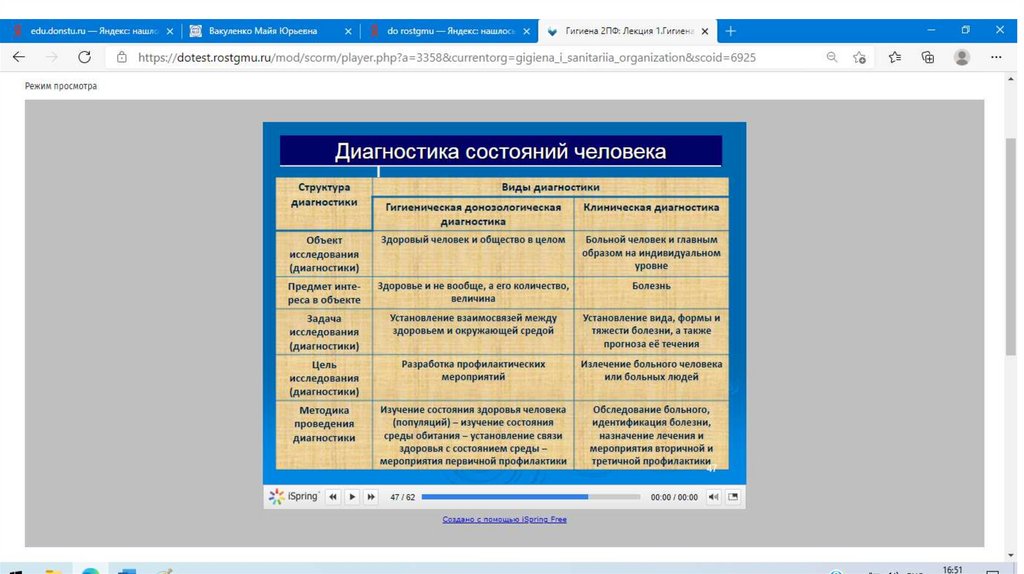Click the 00:00 / 00:00 time display
The width and height of the screenshot is (1024, 574).
pos(674,497)
